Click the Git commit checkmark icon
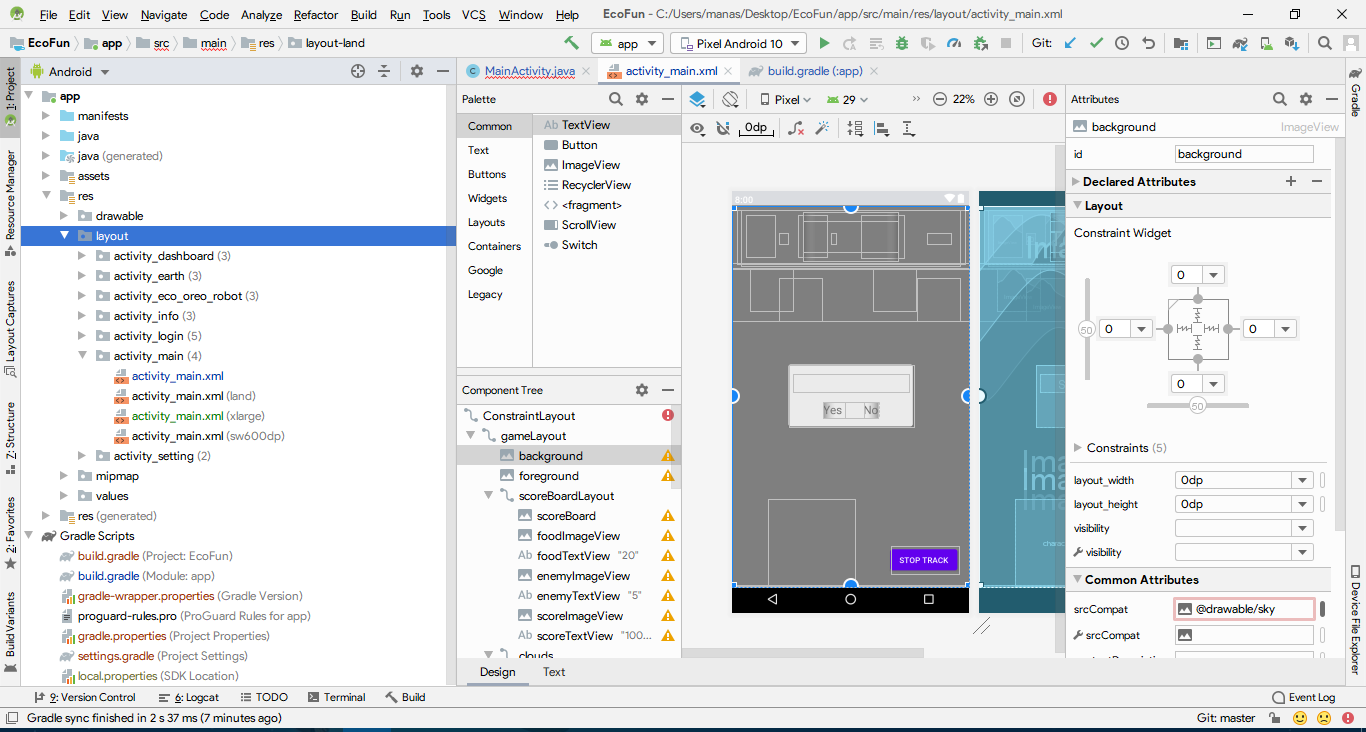The width and height of the screenshot is (1366, 732). pos(1096,43)
